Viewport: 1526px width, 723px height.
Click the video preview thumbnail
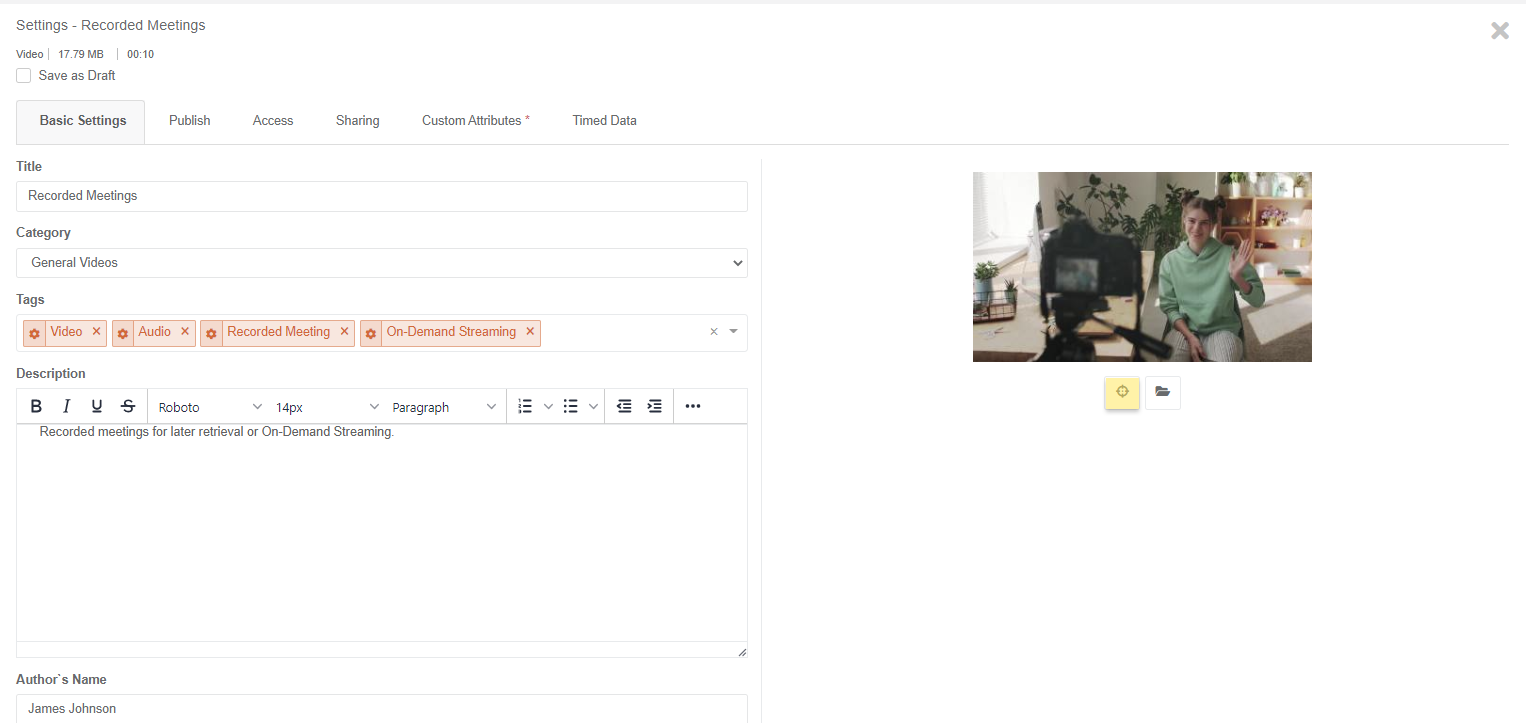click(x=1141, y=267)
